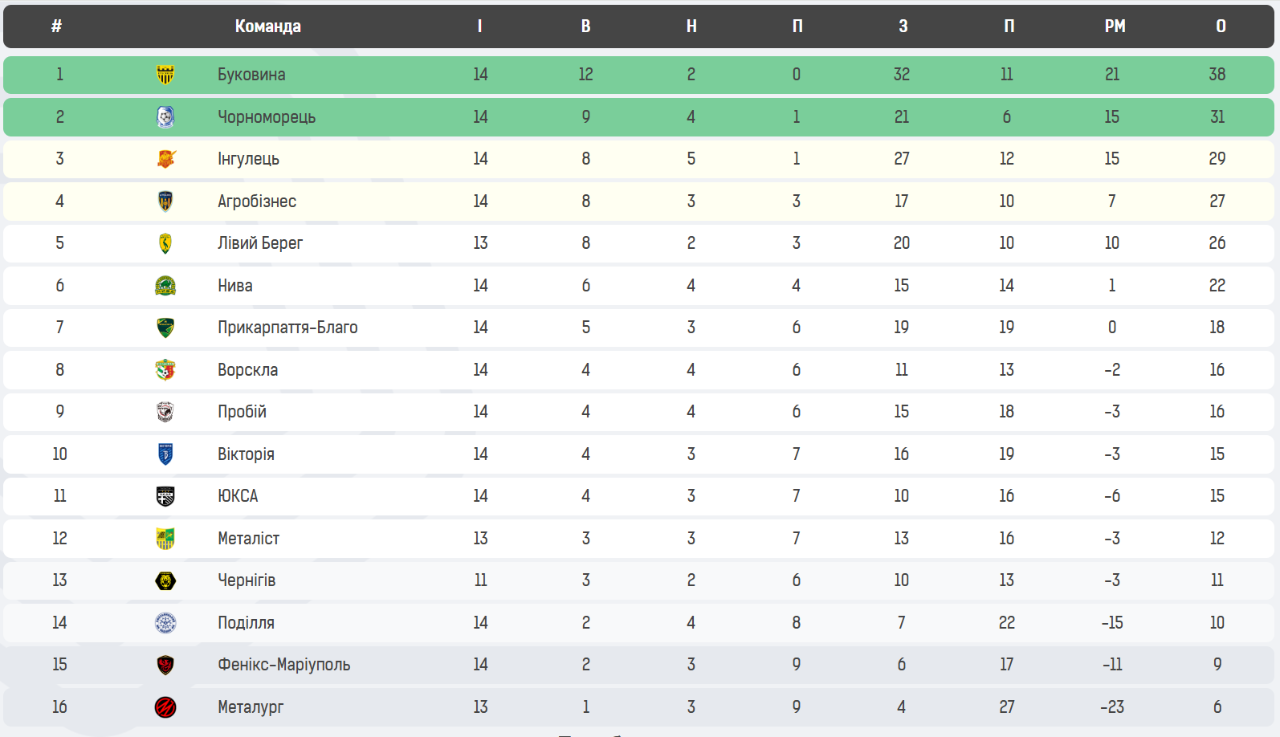Click the Металург club crest icon

tap(166, 707)
